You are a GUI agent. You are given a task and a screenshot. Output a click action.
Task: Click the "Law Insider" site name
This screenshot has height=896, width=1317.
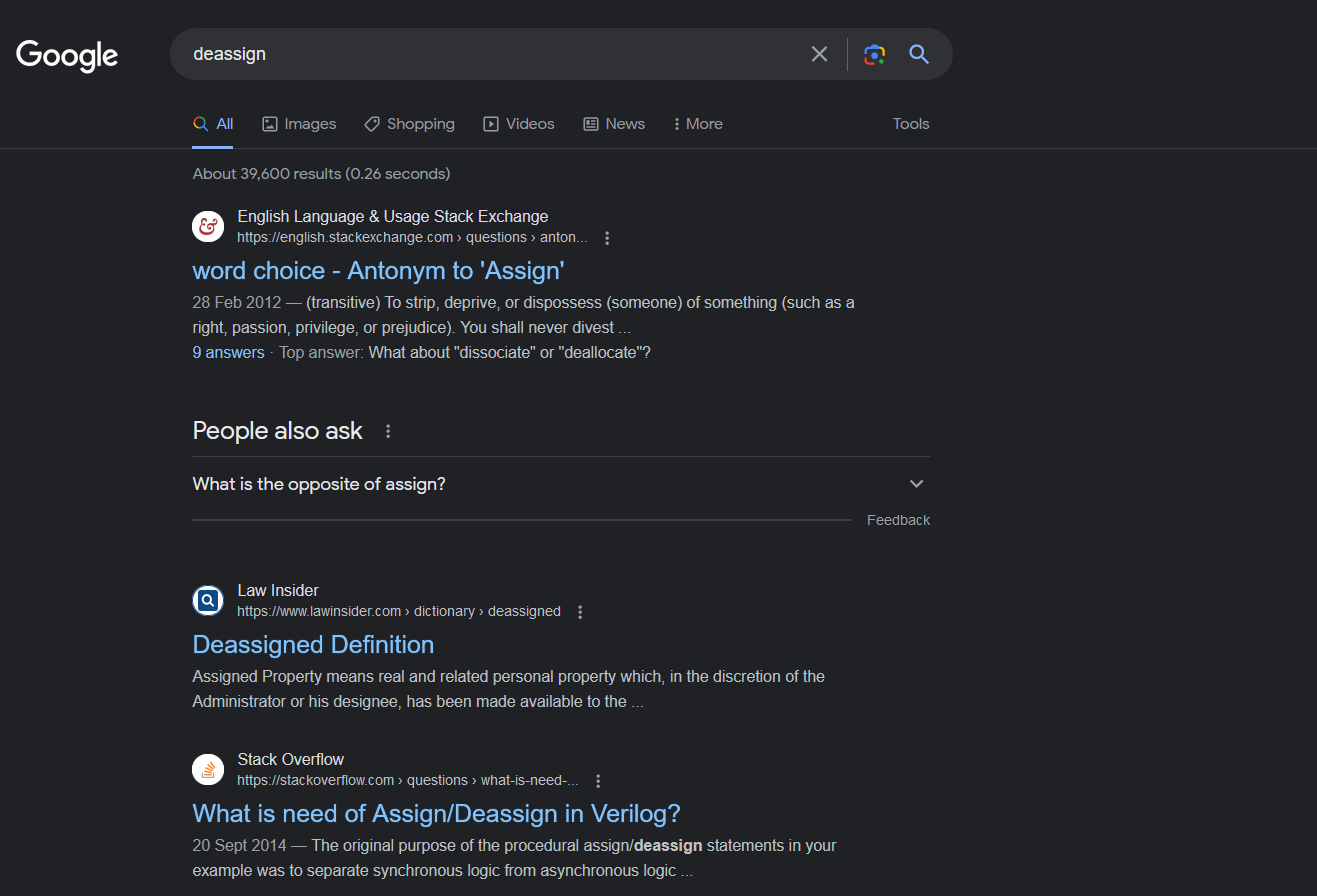278,591
